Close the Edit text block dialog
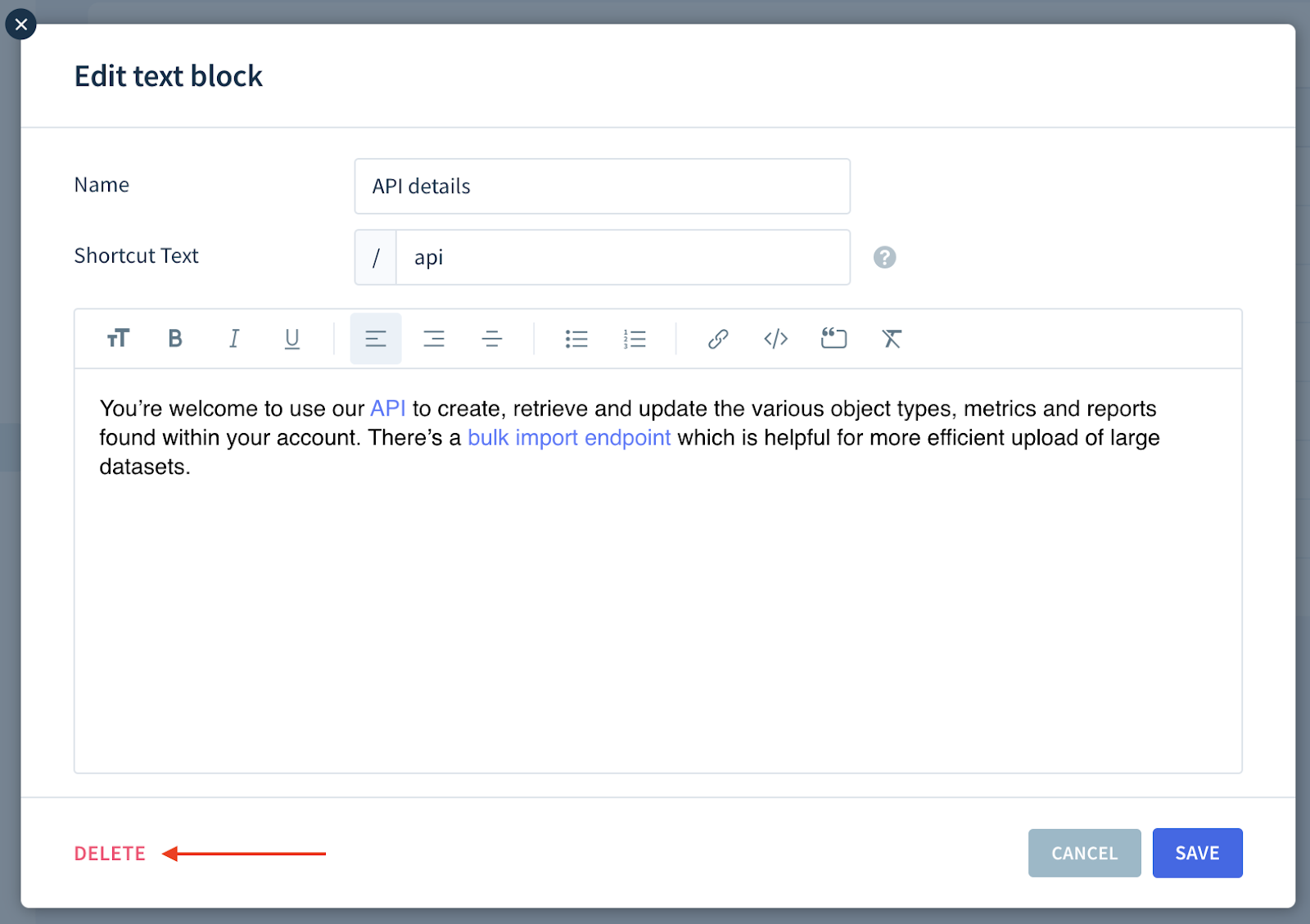The height and width of the screenshot is (924, 1310). pyautogui.click(x=20, y=24)
